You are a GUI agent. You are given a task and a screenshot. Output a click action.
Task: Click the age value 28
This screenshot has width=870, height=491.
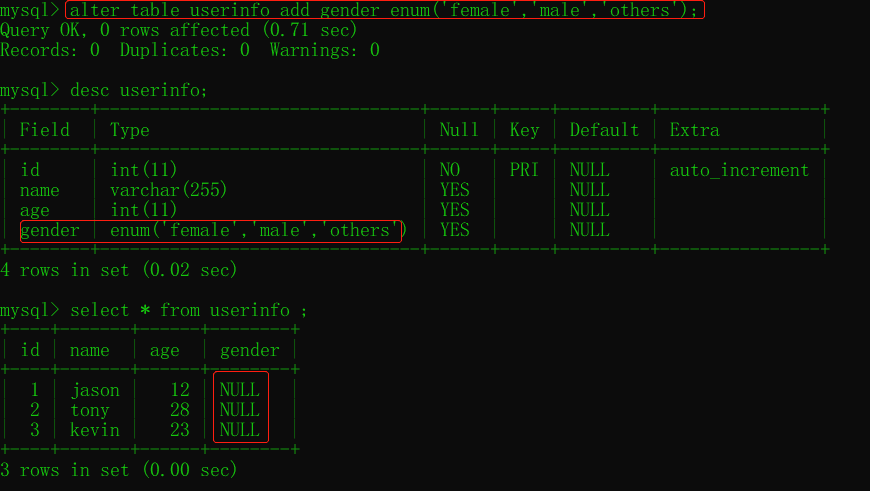[x=180, y=409]
